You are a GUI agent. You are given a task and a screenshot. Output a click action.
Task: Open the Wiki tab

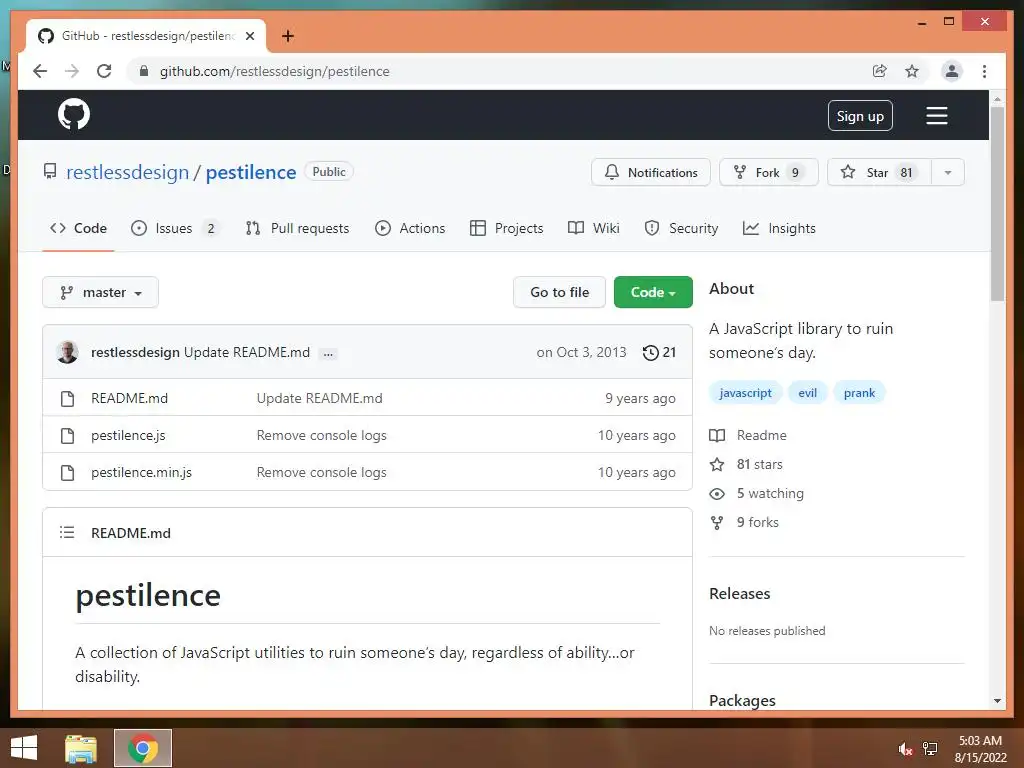pyautogui.click(x=594, y=228)
